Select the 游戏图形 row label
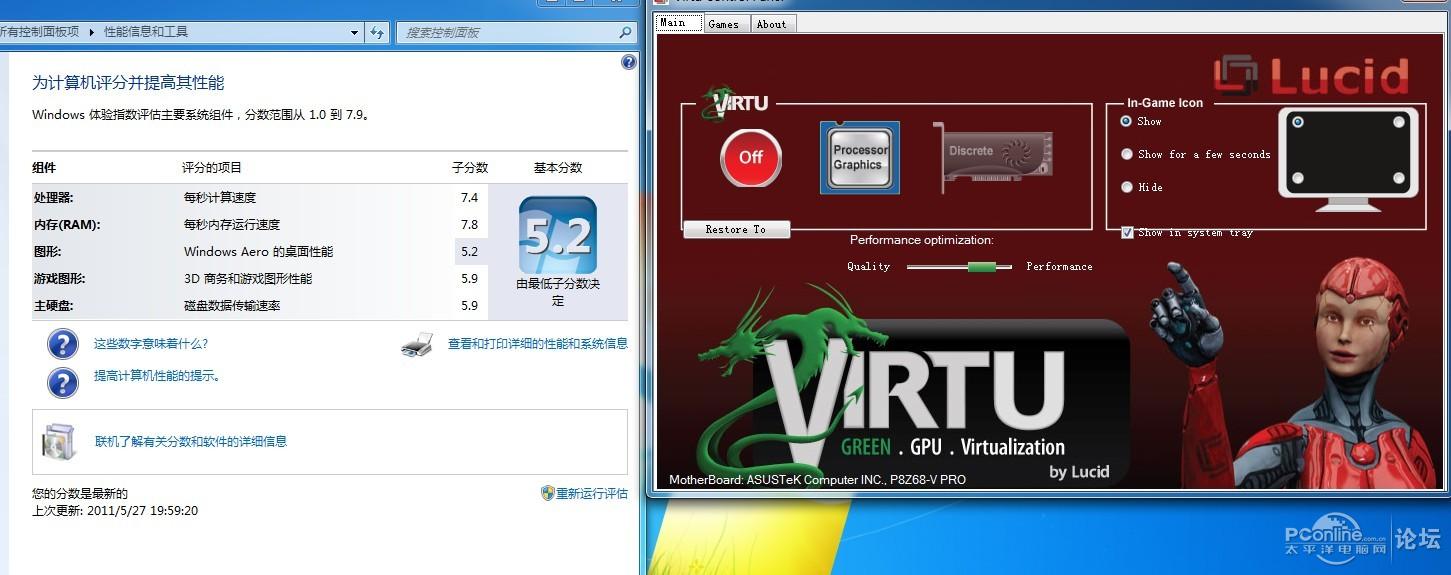The width and height of the screenshot is (1451, 575). coord(59,278)
